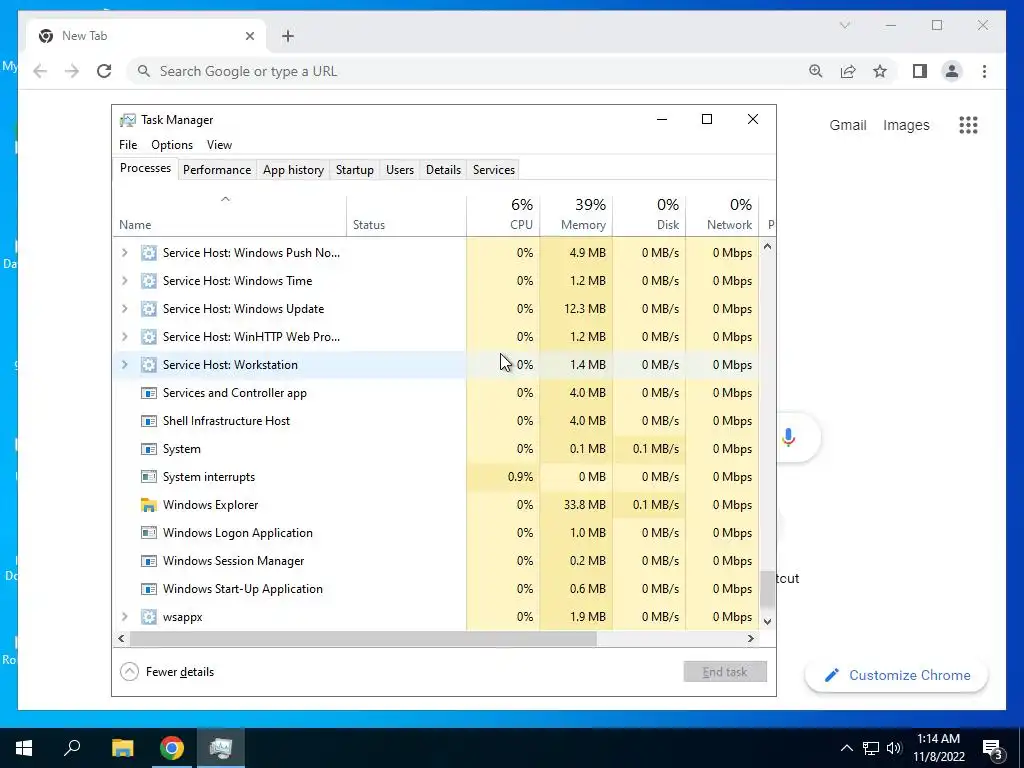Switch to the Services tab
Image resolution: width=1024 pixels, height=768 pixels.
tap(494, 170)
